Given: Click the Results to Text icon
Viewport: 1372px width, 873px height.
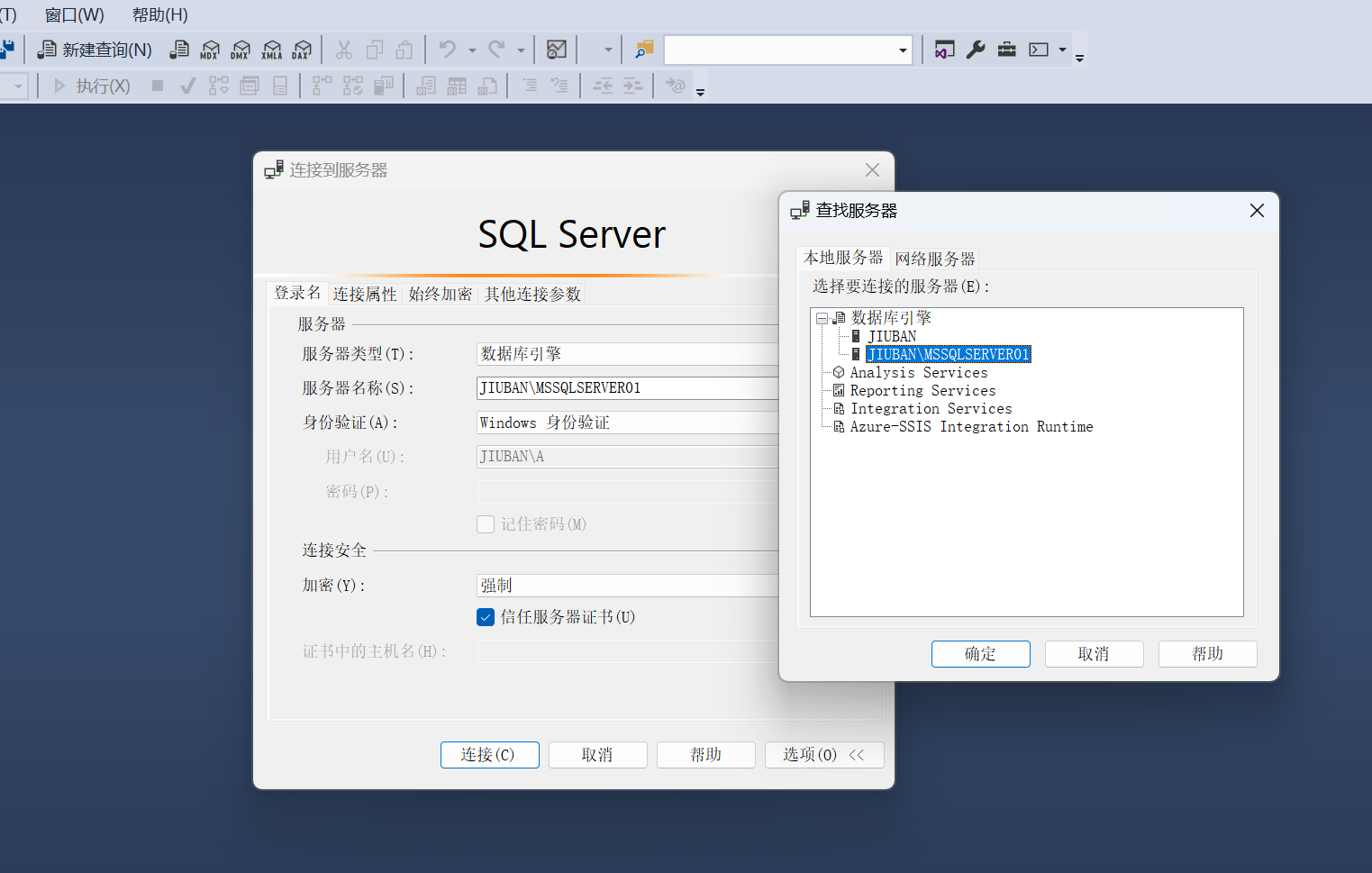Looking at the screenshot, I should tap(426, 86).
